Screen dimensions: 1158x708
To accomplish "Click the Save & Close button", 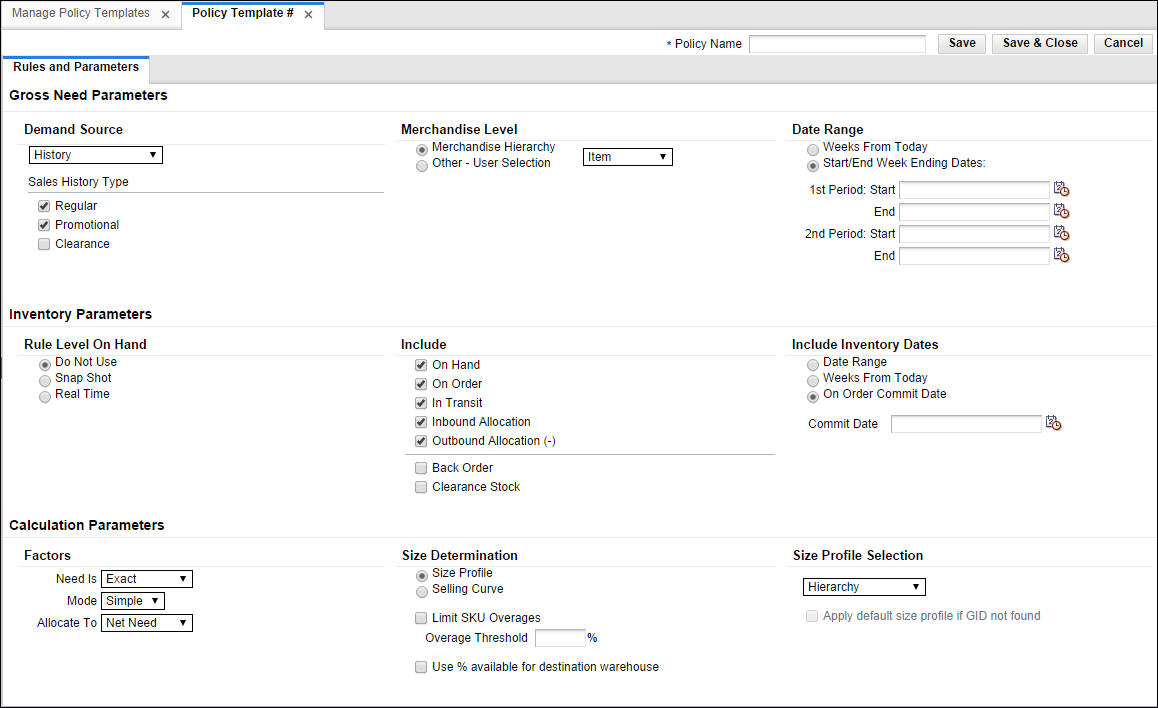I will click(1039, 43).
